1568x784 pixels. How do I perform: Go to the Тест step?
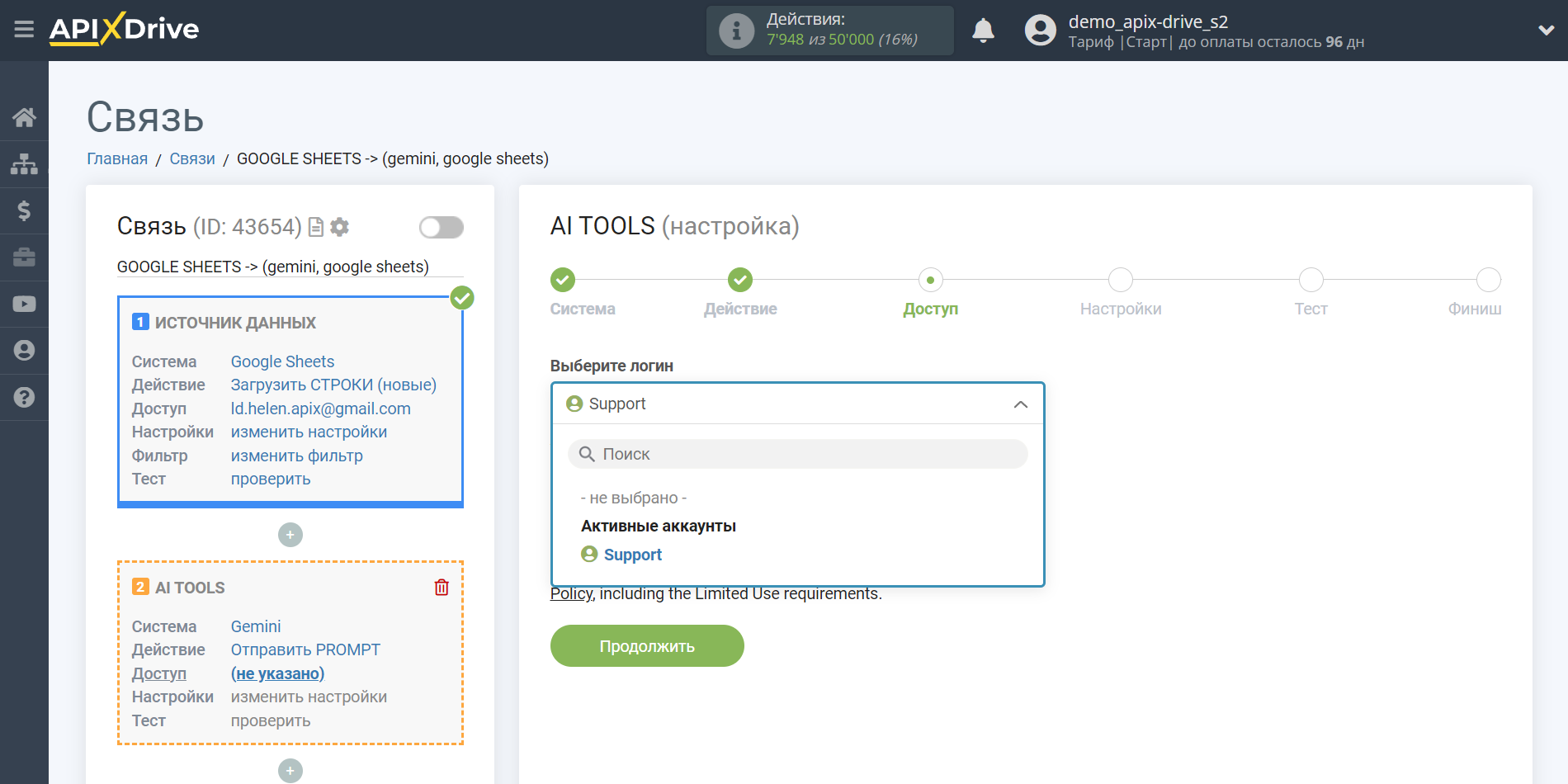point(1311,281)
